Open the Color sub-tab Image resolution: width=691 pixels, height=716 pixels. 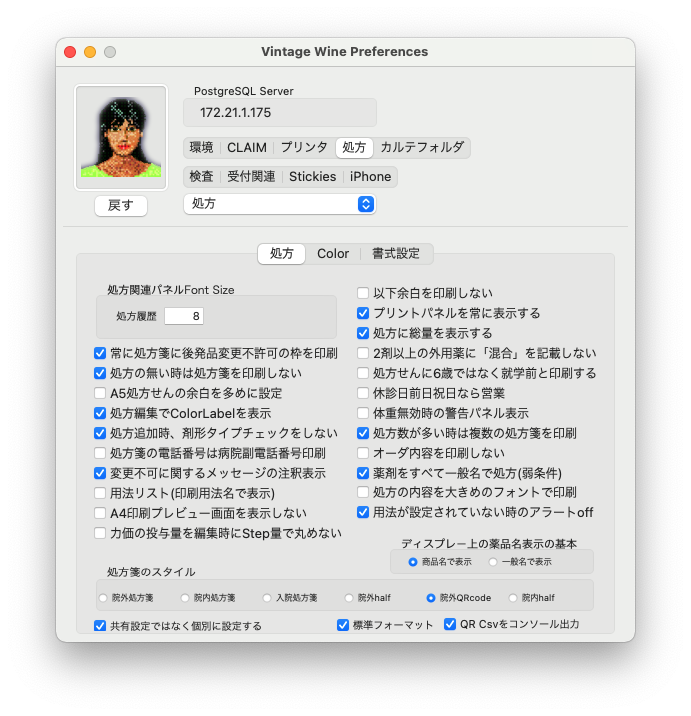click(x=333, y=253)
